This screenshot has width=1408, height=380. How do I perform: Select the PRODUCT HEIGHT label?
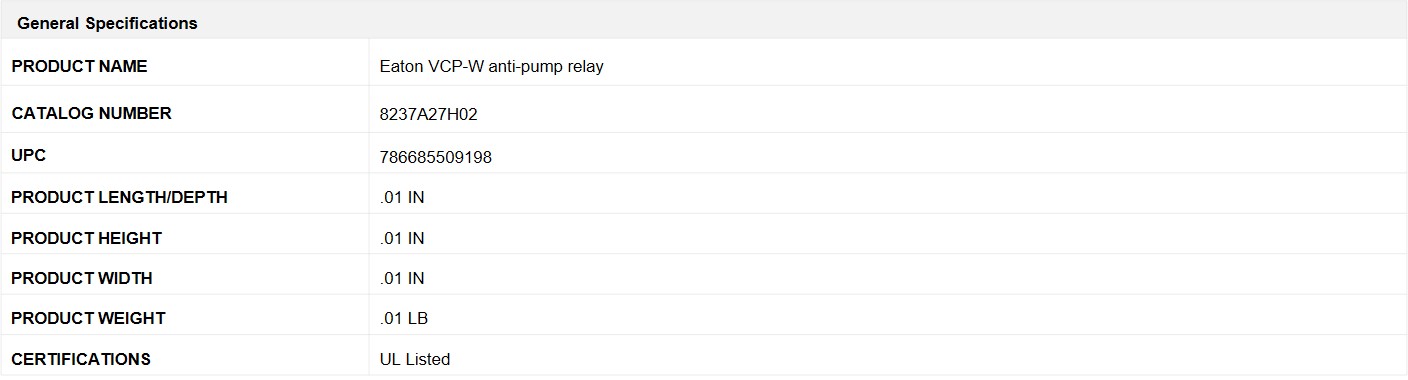[86, 238]
